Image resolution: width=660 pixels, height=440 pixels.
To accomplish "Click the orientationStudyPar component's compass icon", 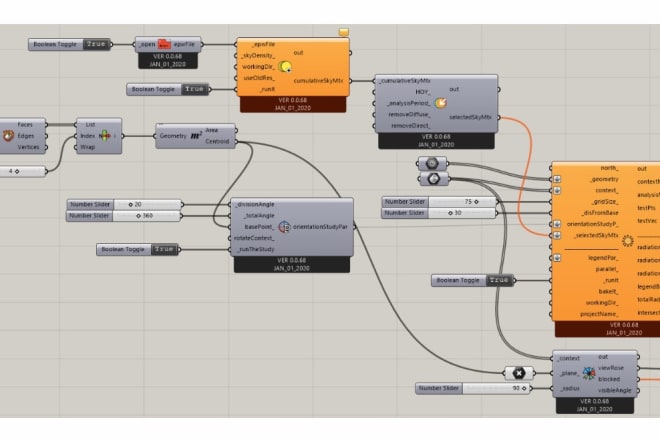I will click(x=285, y=227).
